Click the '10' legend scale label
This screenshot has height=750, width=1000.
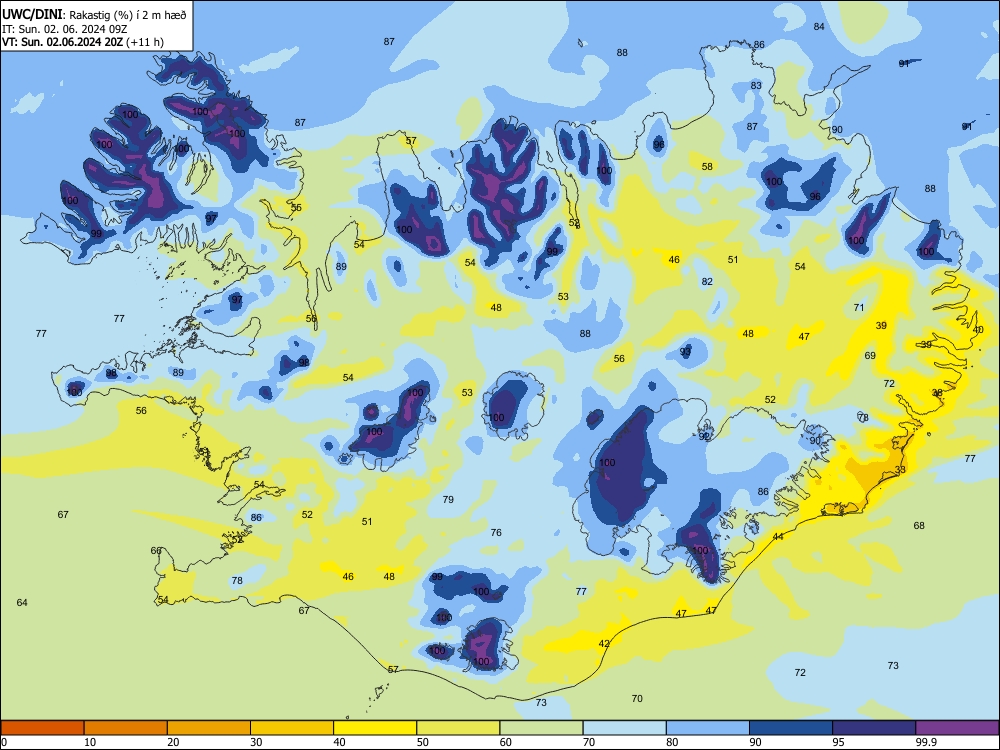(x=90, y=742)
